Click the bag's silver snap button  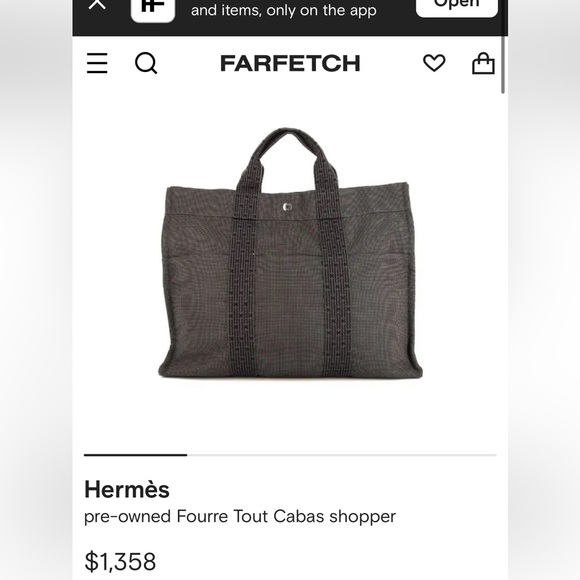(287, 207)
